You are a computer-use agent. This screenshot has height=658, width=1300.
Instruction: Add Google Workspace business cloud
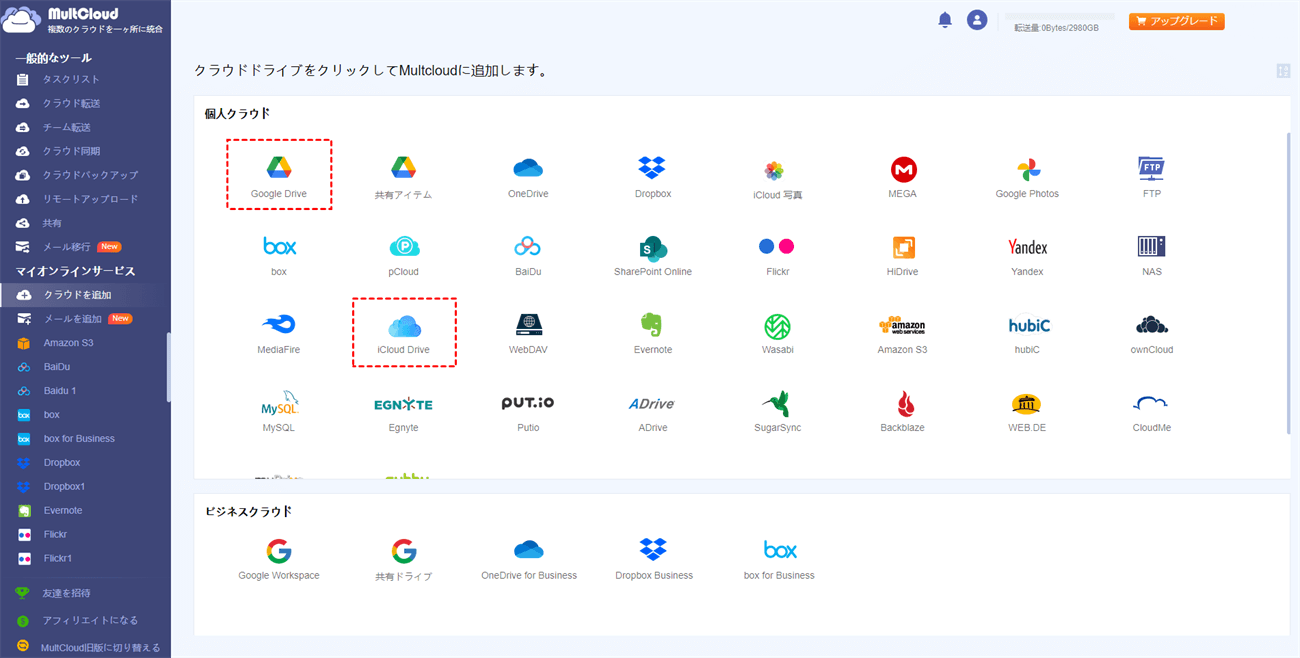[x=279, y=558]
